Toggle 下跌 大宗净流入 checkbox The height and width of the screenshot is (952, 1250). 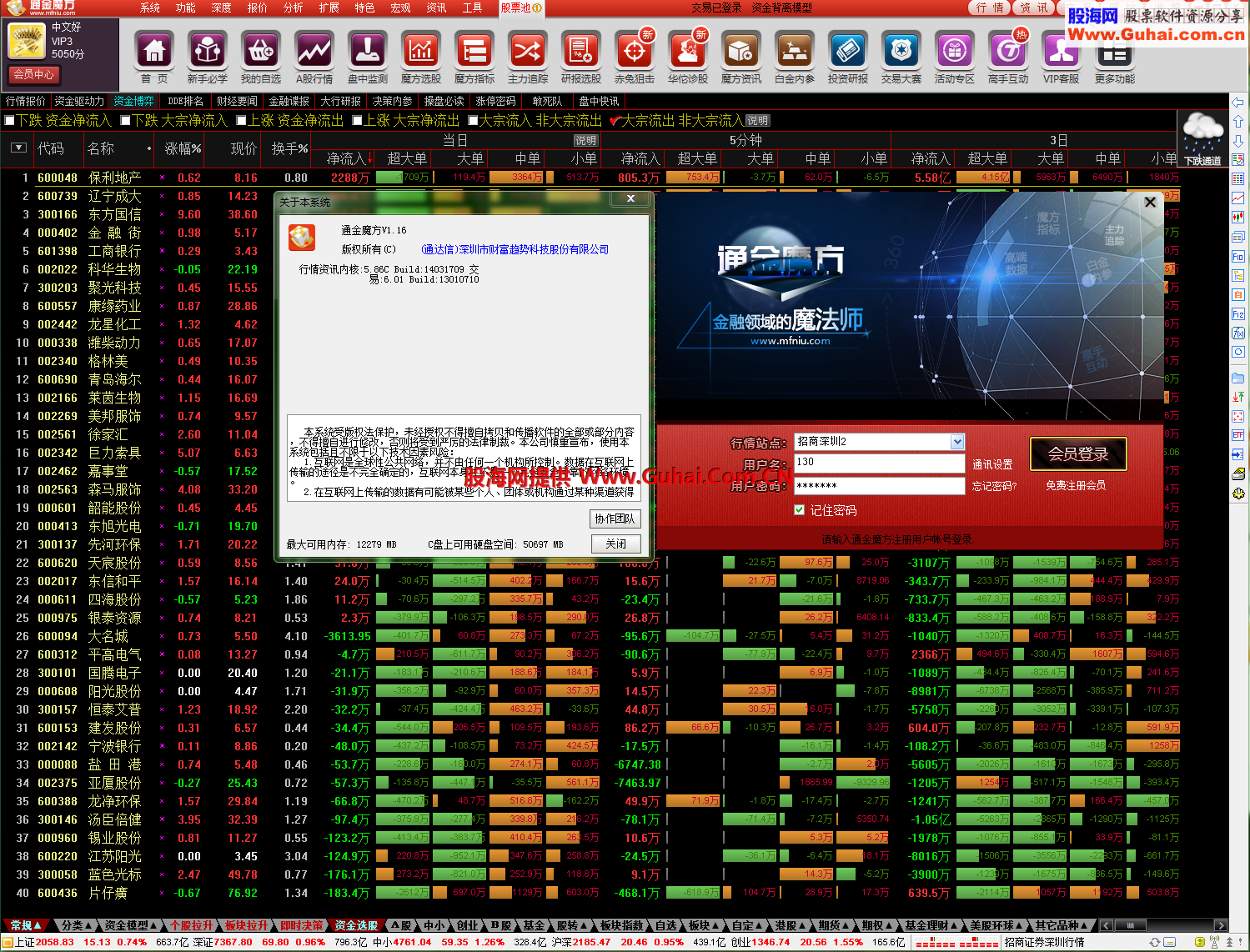coord(126,121)
